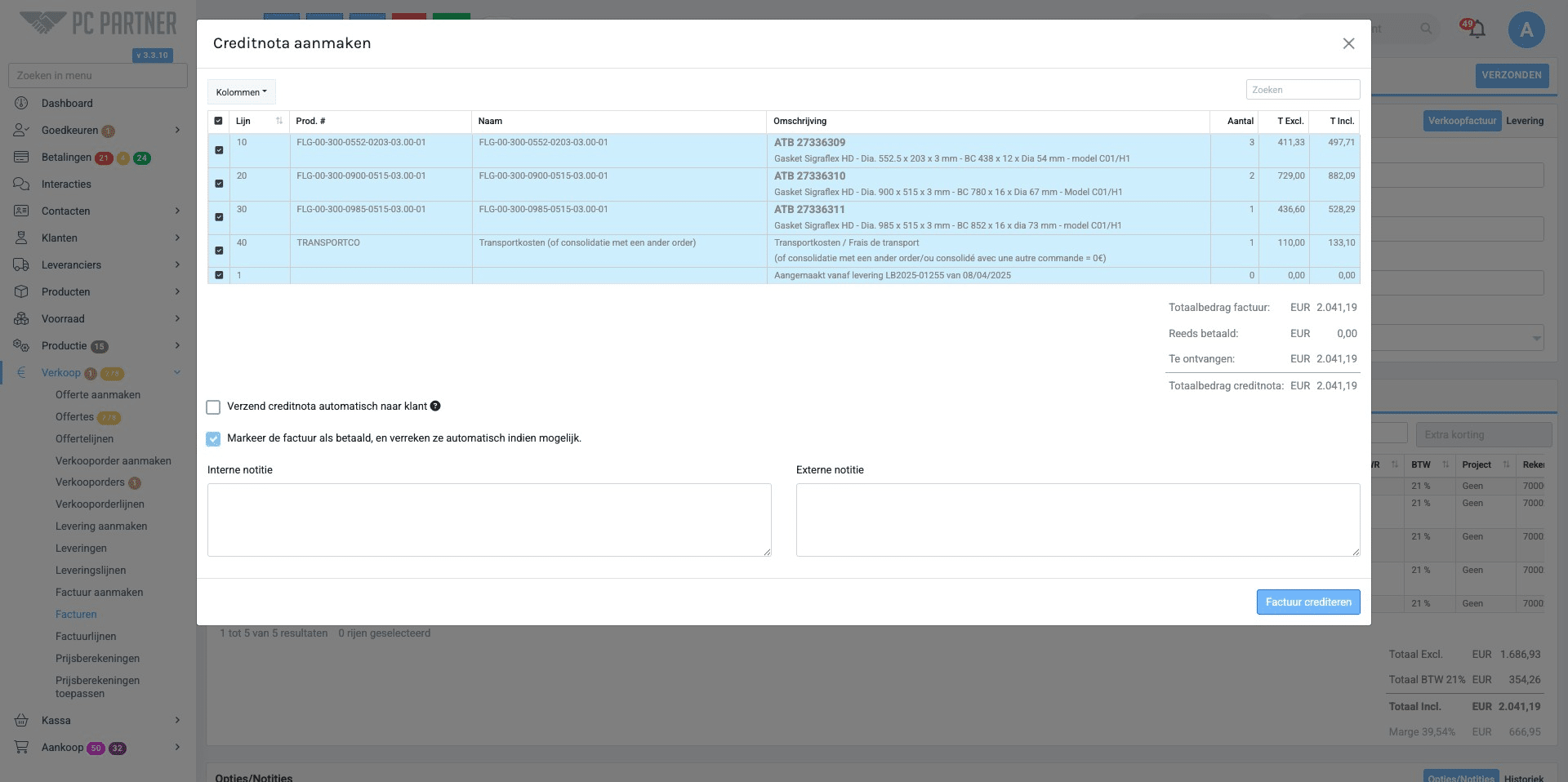Open Prijsberekeningen toepassen link

pos(97,686)
